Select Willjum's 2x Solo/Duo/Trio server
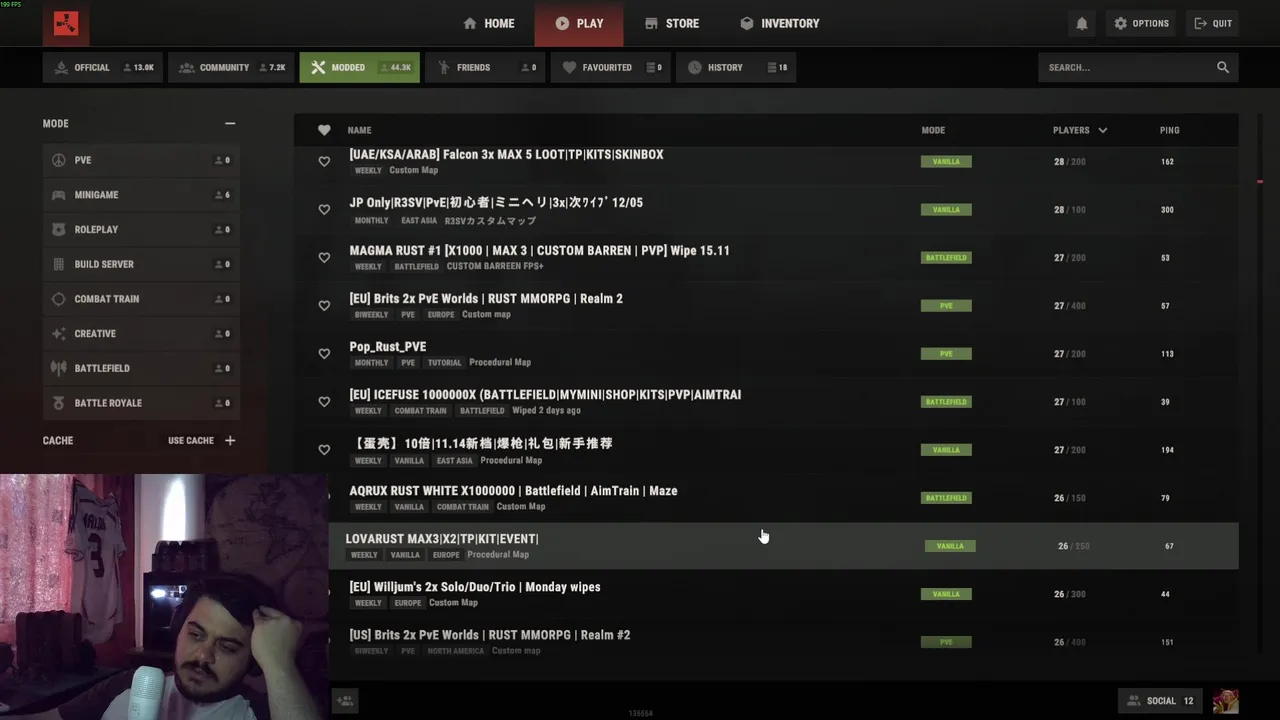 click(783, 594)
